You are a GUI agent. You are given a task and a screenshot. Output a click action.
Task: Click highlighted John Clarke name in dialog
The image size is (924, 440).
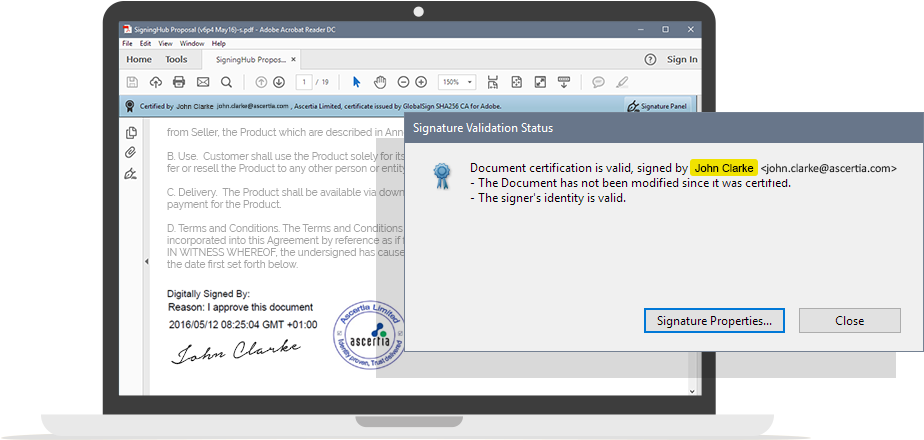pyautogui.click(x=724, y=168)
